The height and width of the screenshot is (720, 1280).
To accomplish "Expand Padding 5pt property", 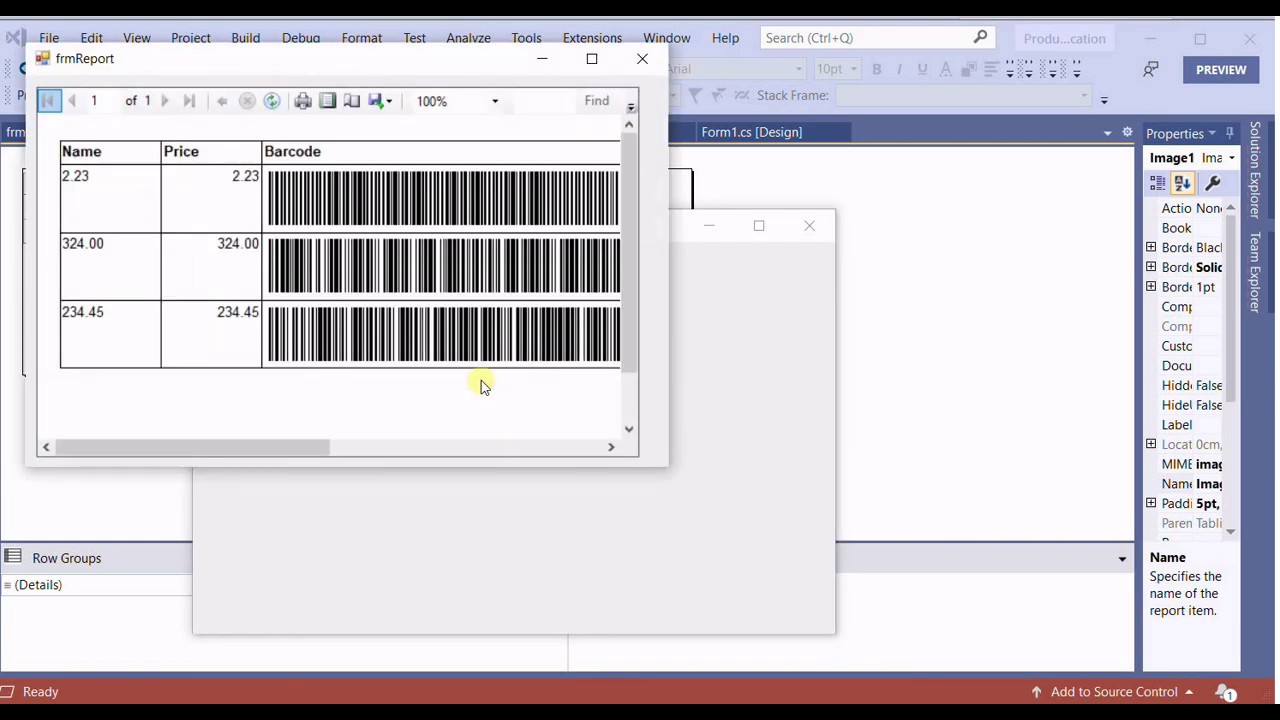I will [1151, 503].
